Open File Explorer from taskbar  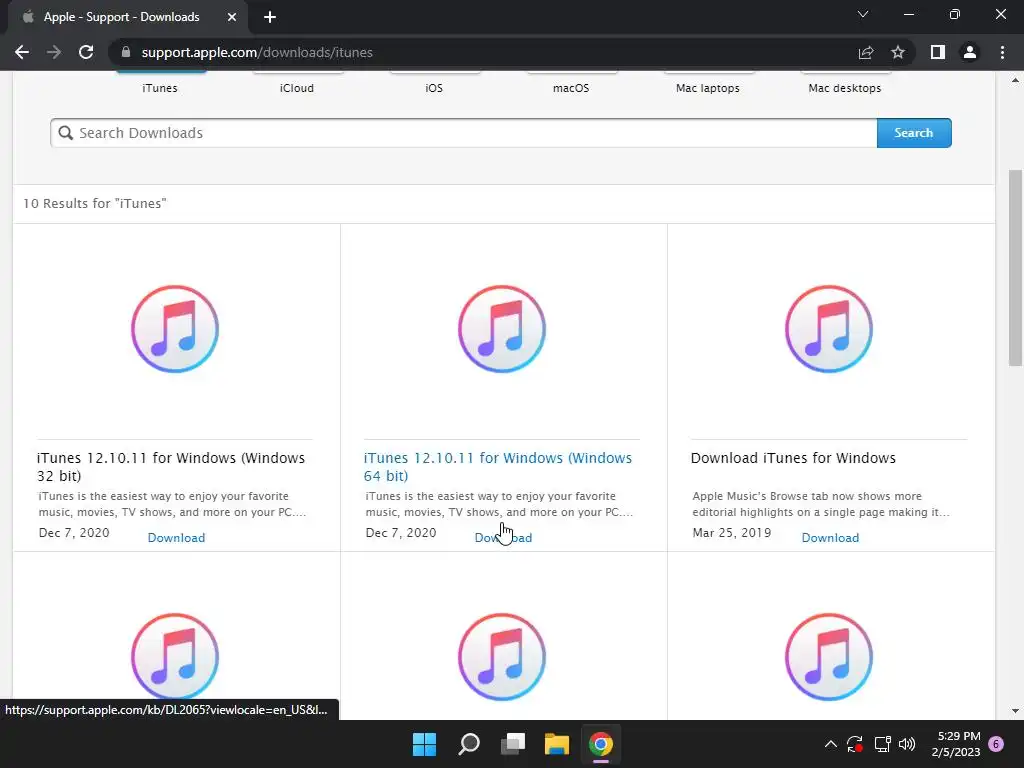(x=557, y=744)
